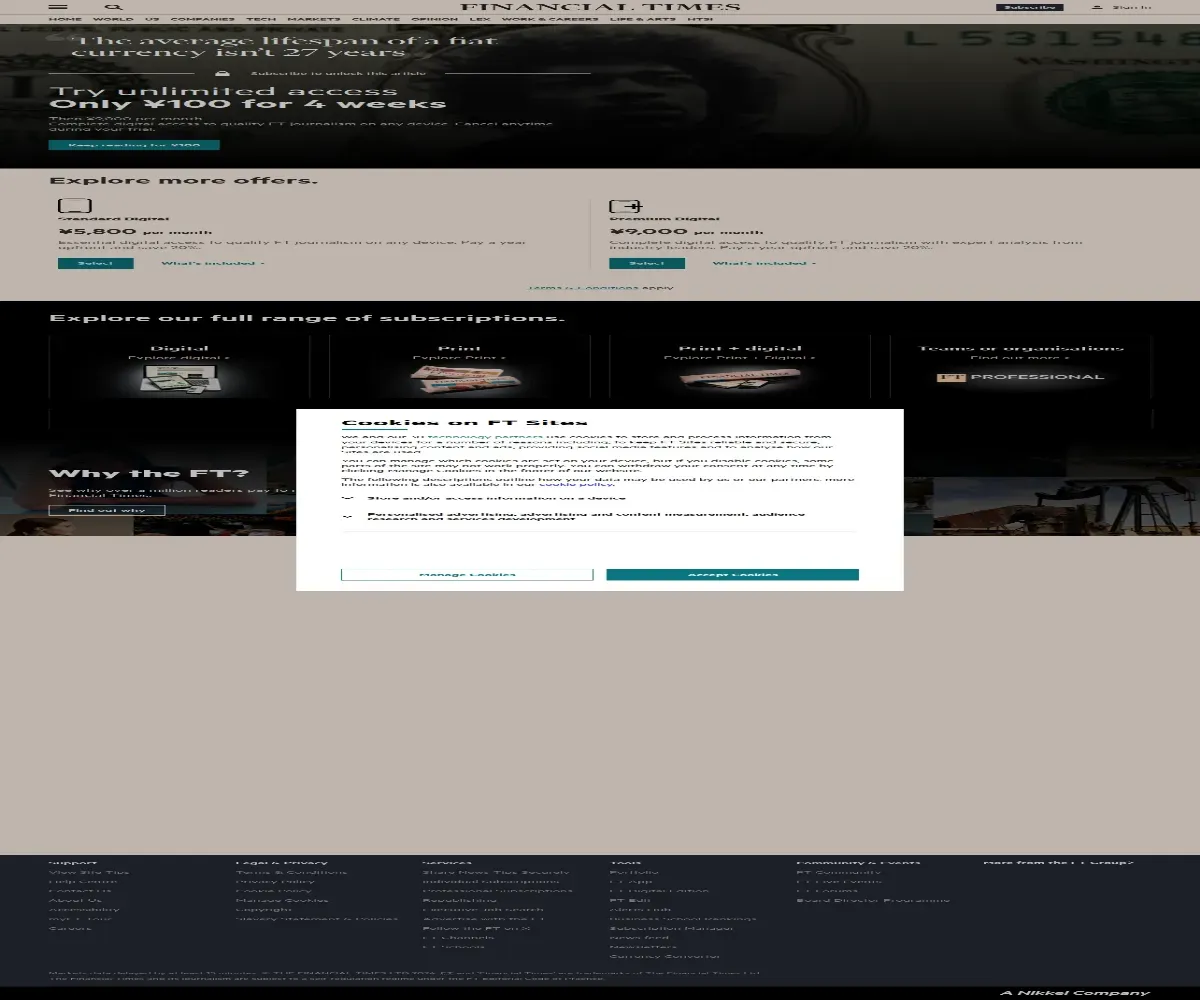This screenshot has width=1200, height=1000.
Task: Open the Explore Print + Digital link
Action: (739, 358)
